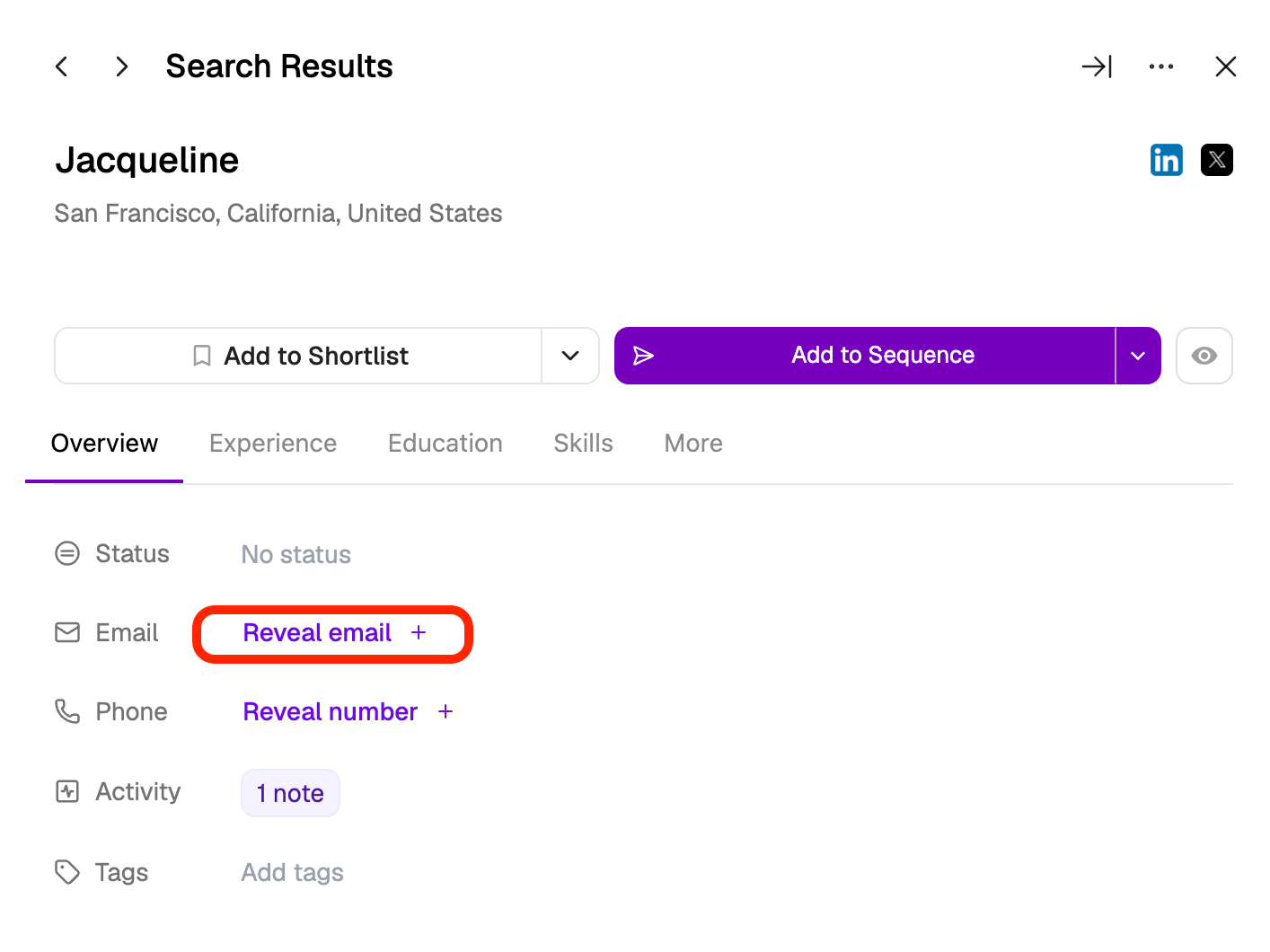Open the 1 note activity badge
This screenshot has height=952, width=1270.
[290, 793]
